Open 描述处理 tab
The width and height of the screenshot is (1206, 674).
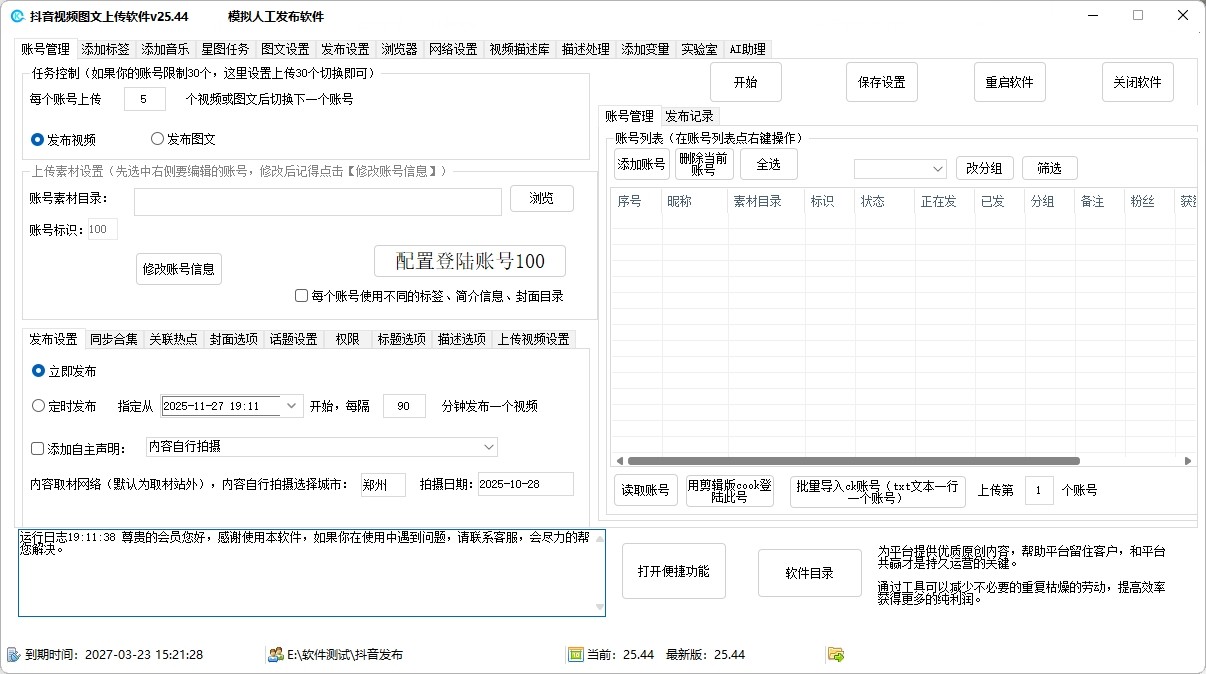tap(585, 49)
